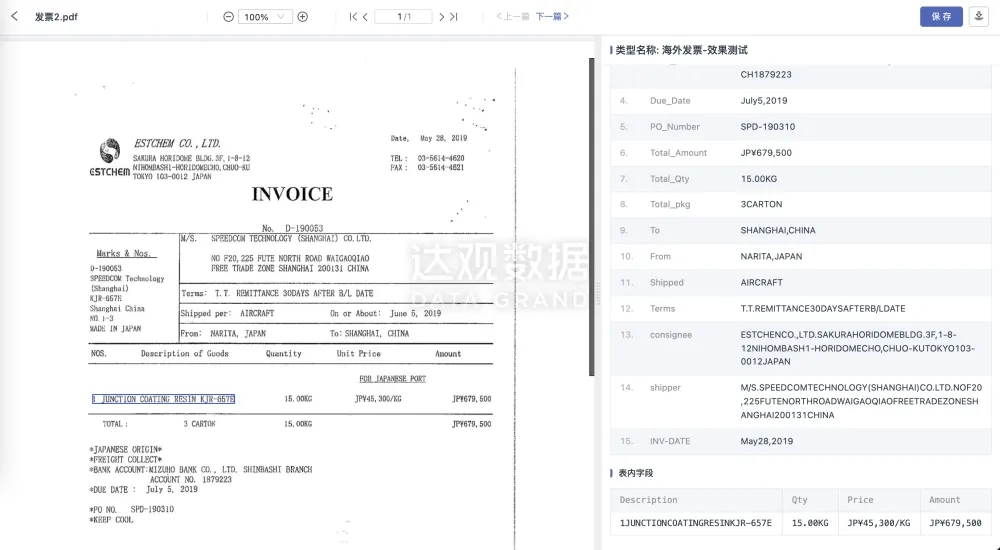Viewport: 1000px width, 550px height.
Task: Jump to the first page
Action: (353, 17)
